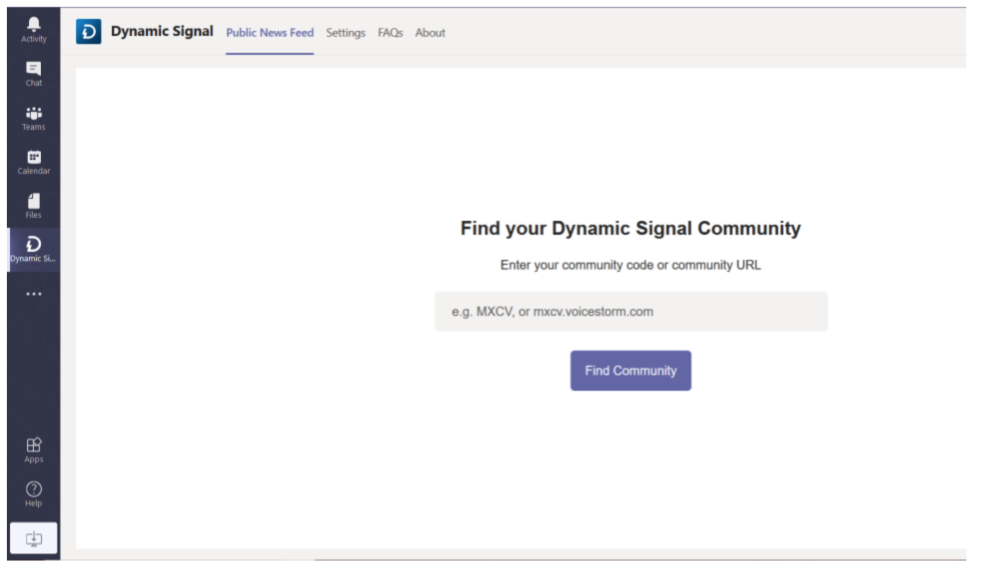Open the Apps store icon
This screenshot has width=990, height=576.
pos(33,445)
